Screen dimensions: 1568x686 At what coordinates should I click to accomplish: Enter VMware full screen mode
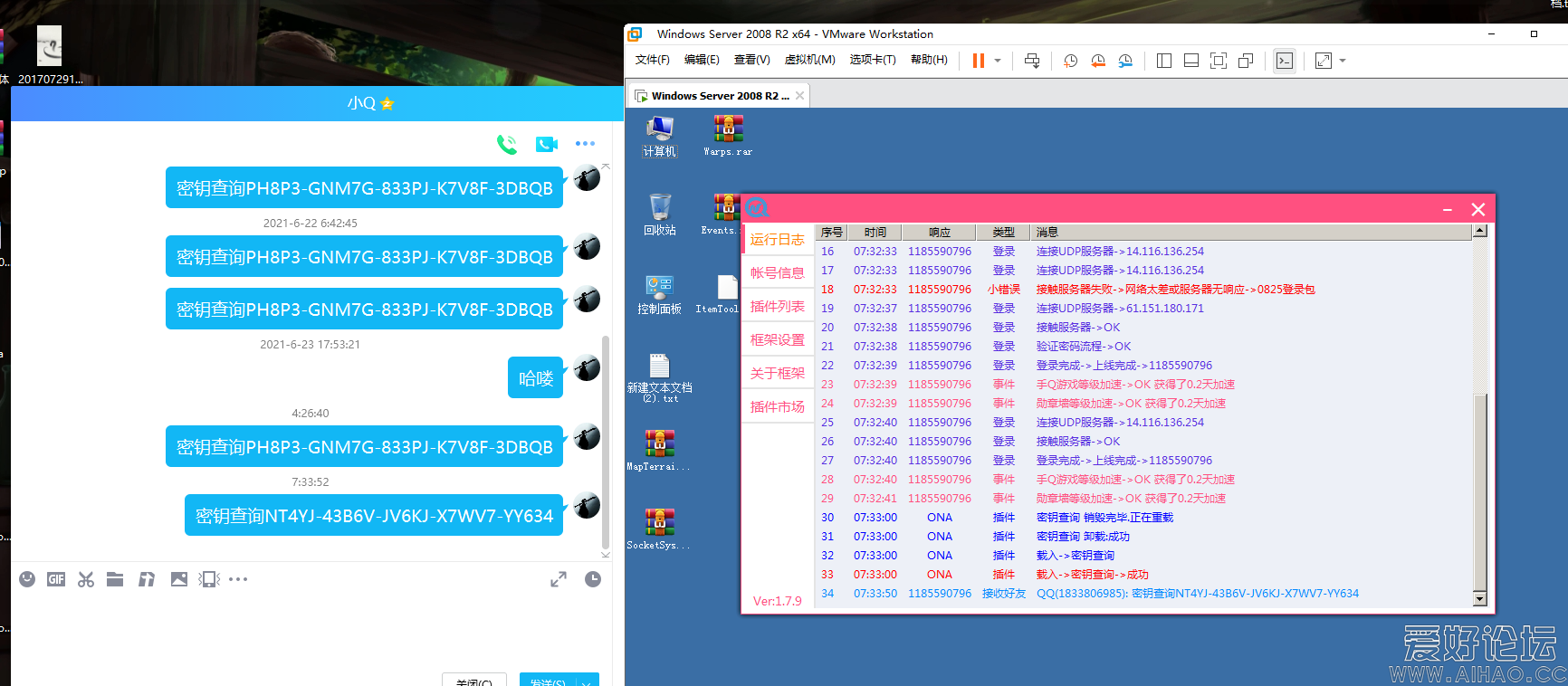tap(1219, 61)
